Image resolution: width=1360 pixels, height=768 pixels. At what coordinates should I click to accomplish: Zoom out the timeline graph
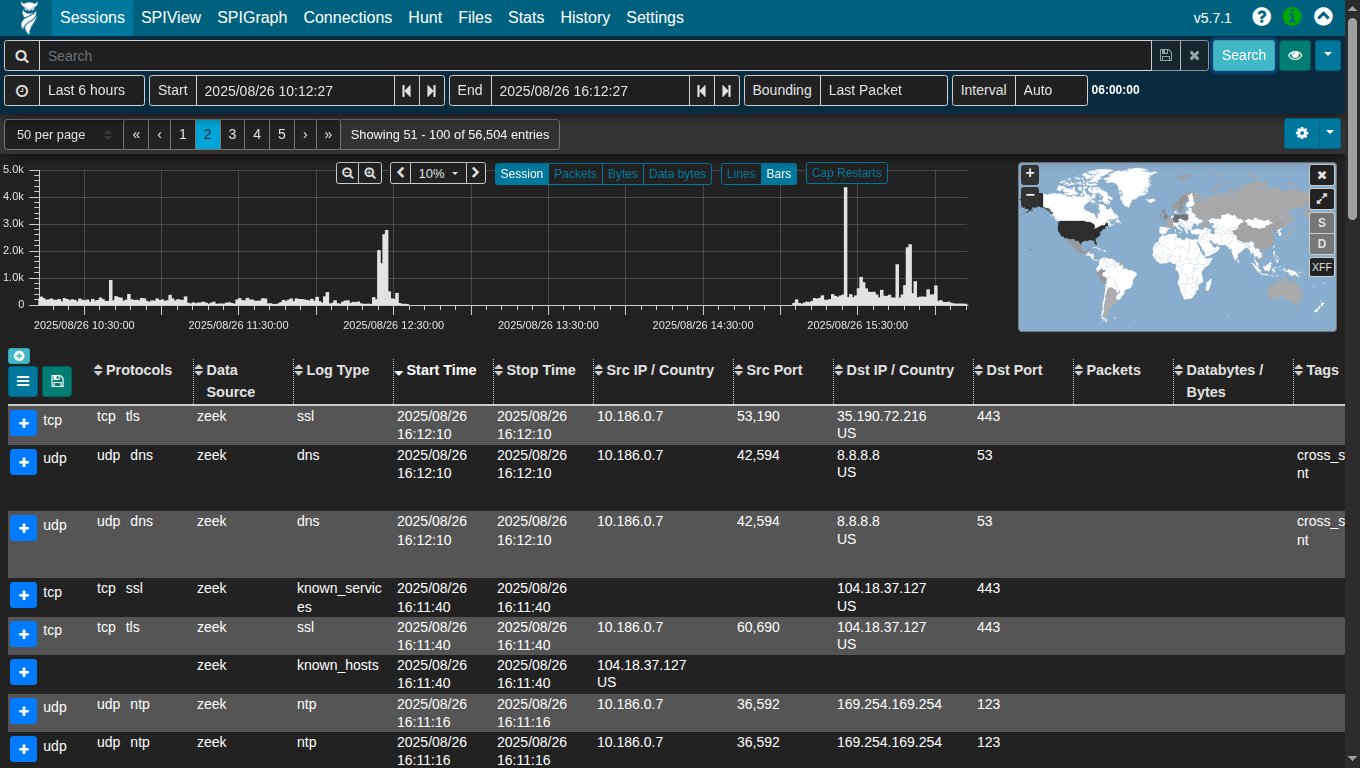pos(347,173)
